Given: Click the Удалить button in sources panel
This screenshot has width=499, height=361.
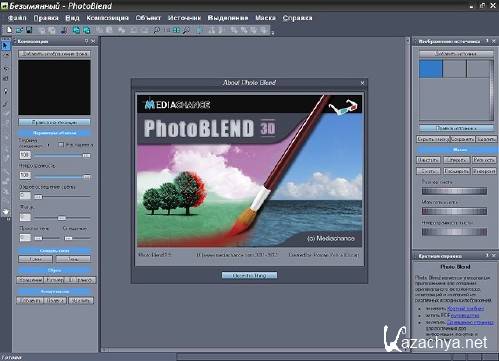Looking at the screenshot, I should coord(486,139).
